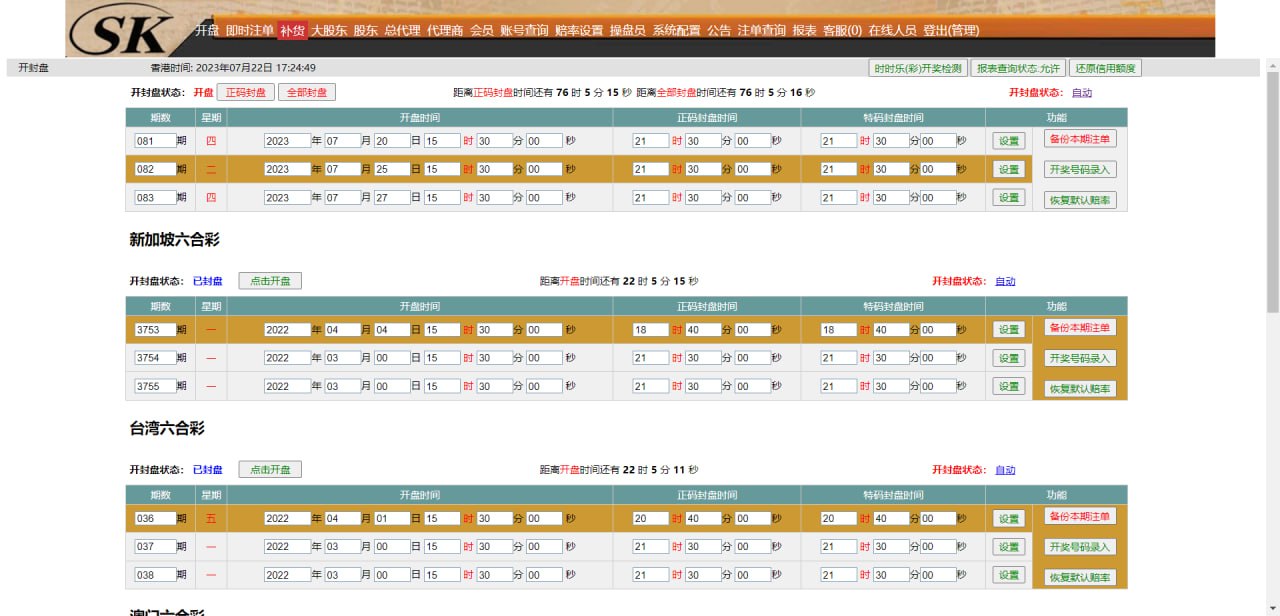
Task: Click 开奖号码录入 in 新加坡六合彩 section
Action: 1080,358
